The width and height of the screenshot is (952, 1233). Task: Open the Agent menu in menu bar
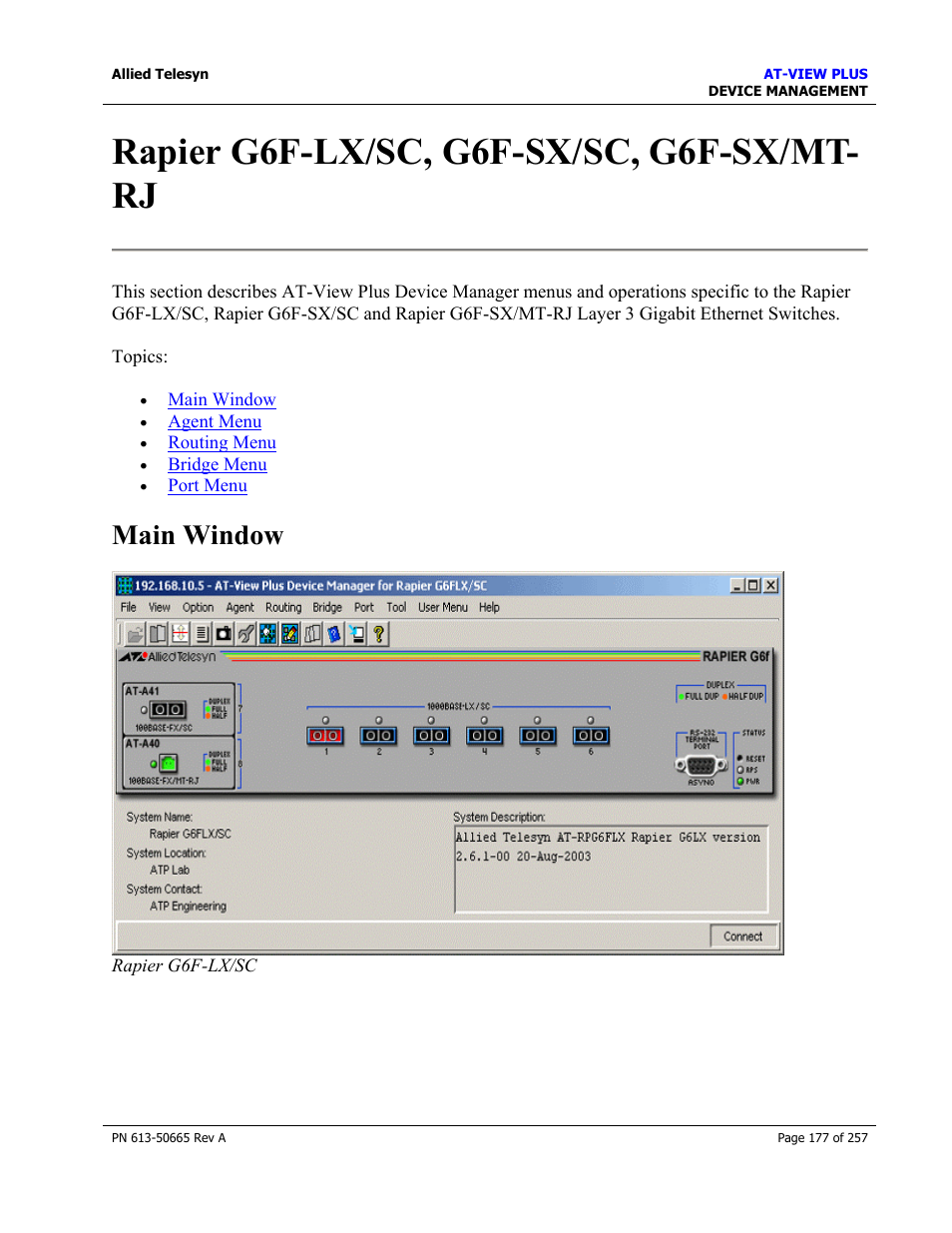(x=239, y=607)
